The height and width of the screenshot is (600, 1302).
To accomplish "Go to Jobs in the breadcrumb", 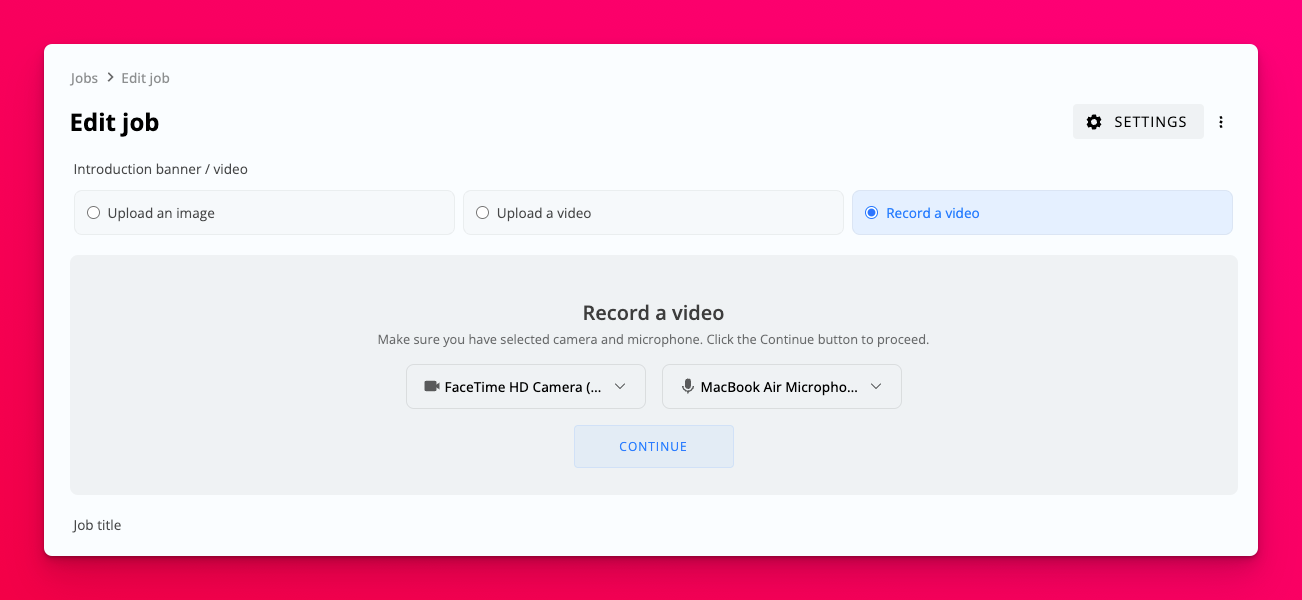I will (84, 78).
